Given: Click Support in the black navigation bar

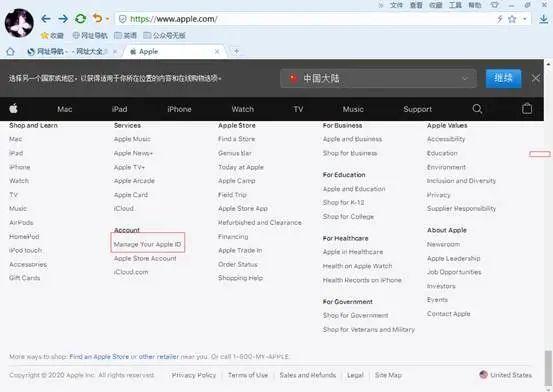Looking at the screenshot, I should pos(418,109).
